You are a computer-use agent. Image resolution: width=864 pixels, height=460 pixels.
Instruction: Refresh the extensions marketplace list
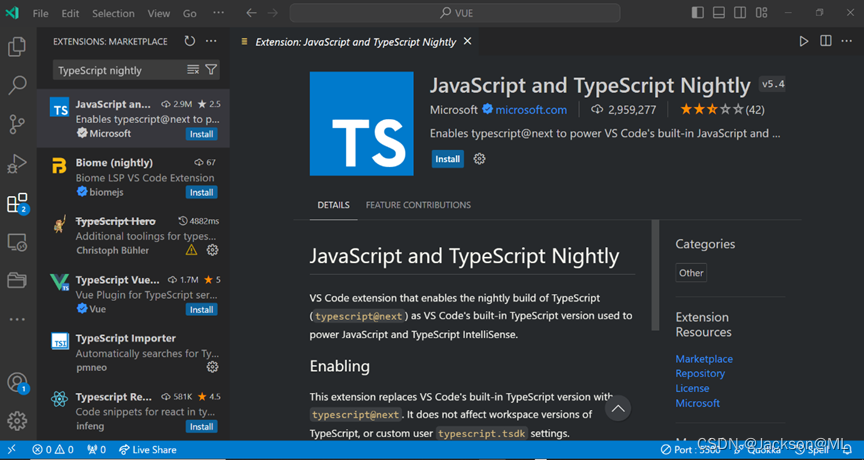tap(190, 41)
